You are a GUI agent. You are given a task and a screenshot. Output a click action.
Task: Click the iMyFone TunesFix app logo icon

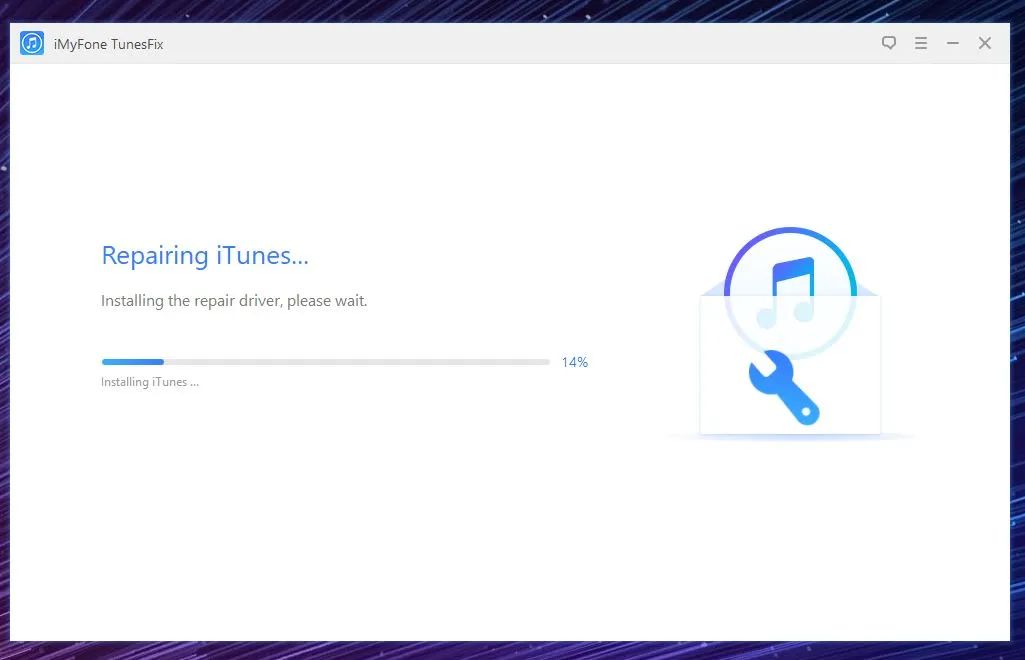coord(32,44)
